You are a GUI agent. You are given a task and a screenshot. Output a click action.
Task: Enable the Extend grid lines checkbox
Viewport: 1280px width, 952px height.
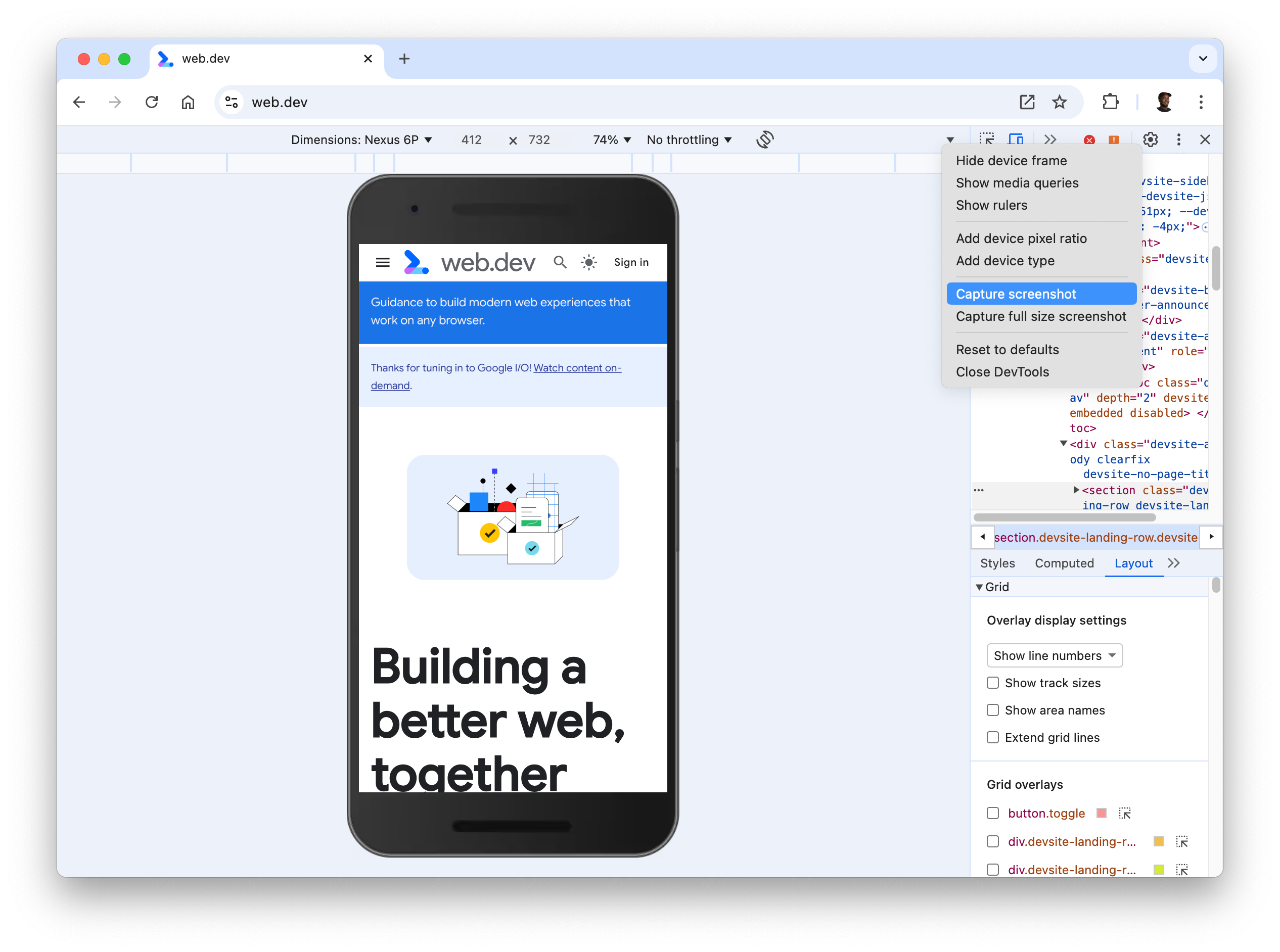[993, 737]
